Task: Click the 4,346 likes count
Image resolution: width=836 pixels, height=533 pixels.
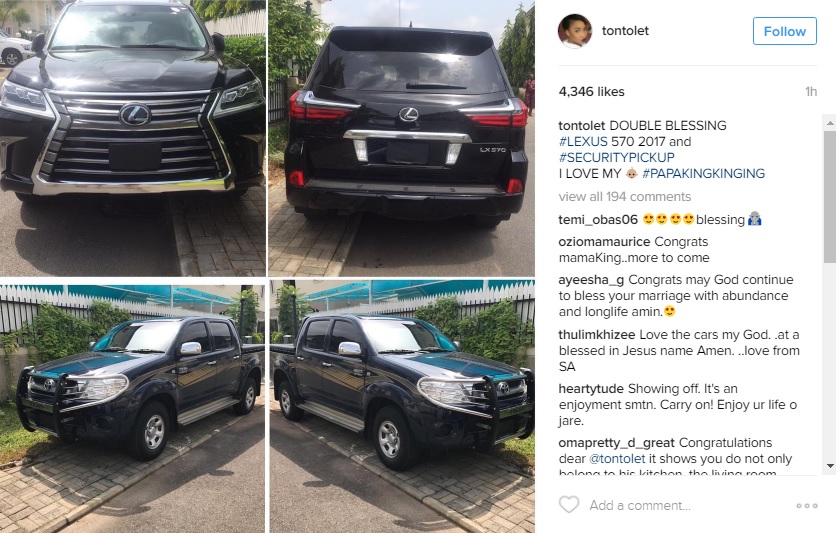Action: (x=591, y=92)
